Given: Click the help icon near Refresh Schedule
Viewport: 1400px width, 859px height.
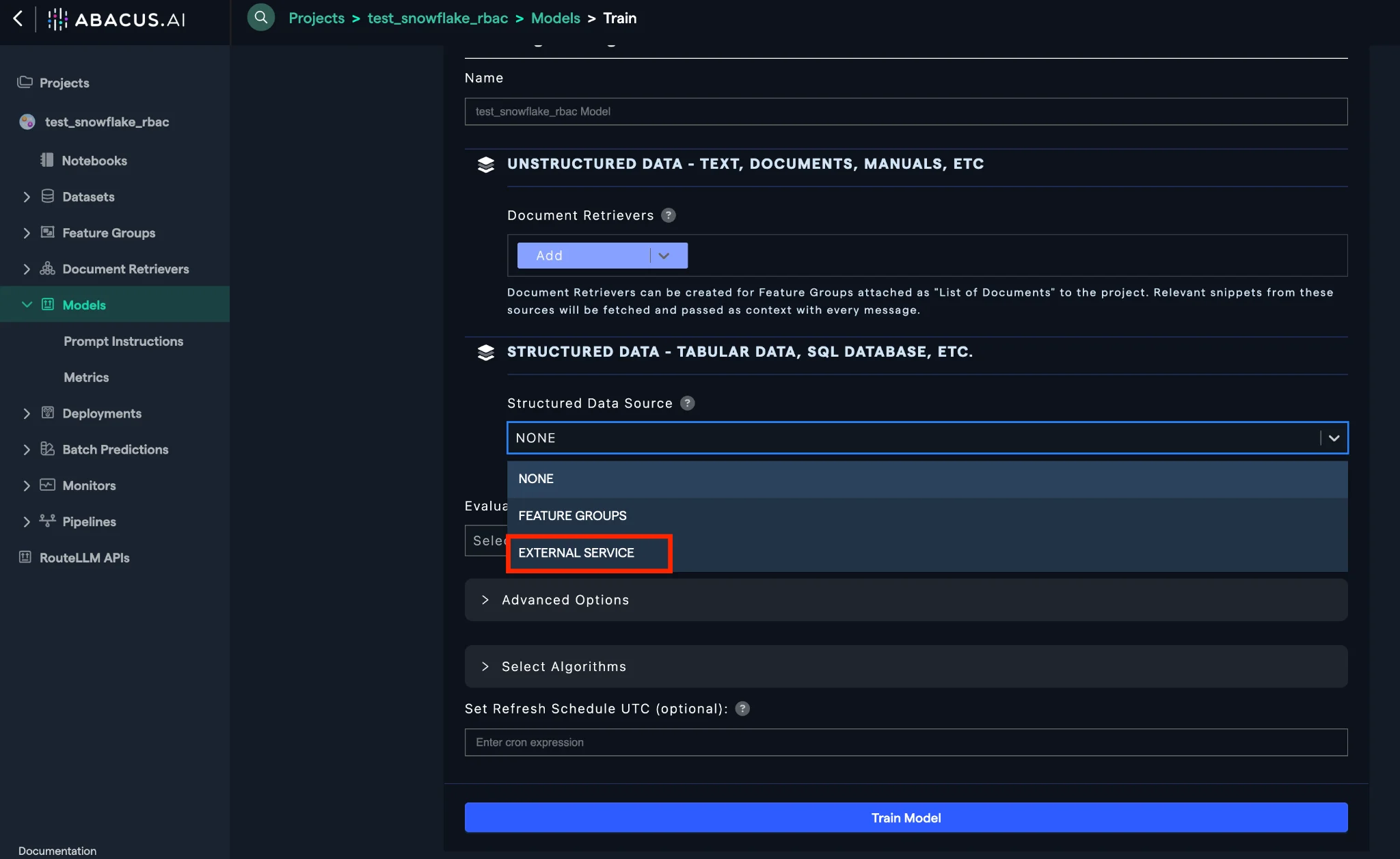Looking at the screenshot, I should click(742, 709).
